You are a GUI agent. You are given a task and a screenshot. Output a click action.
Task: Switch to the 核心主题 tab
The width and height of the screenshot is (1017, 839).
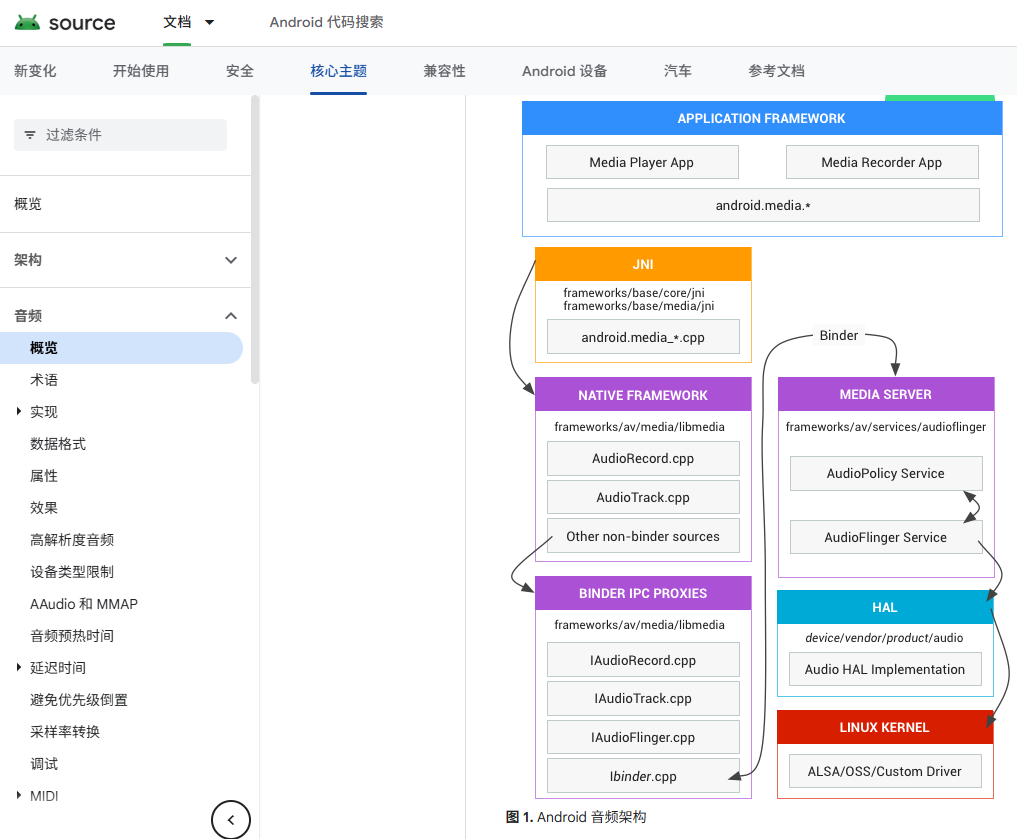(338, 71)
